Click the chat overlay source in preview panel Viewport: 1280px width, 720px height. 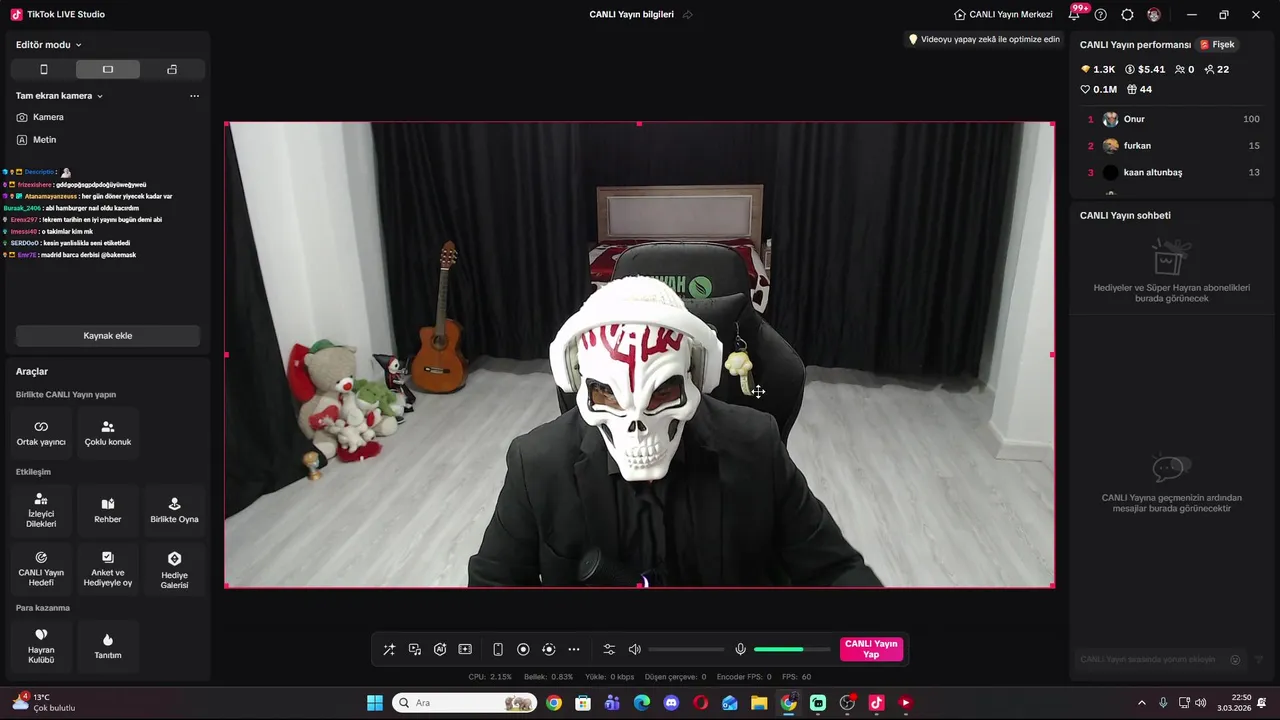click(x=88, y=214)
